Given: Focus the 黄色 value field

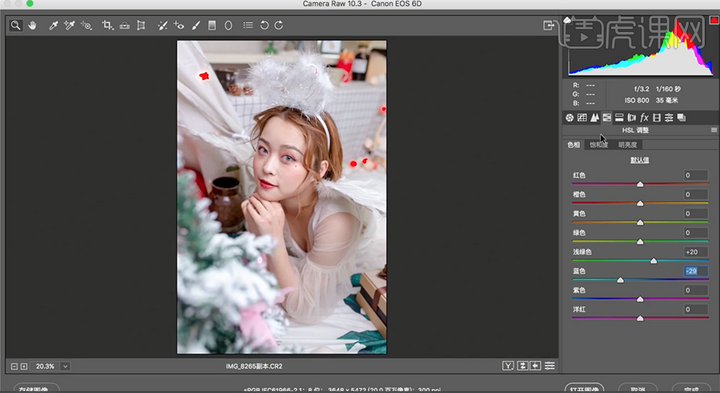Looking at the screenshot, I should [x=695, y=213].
